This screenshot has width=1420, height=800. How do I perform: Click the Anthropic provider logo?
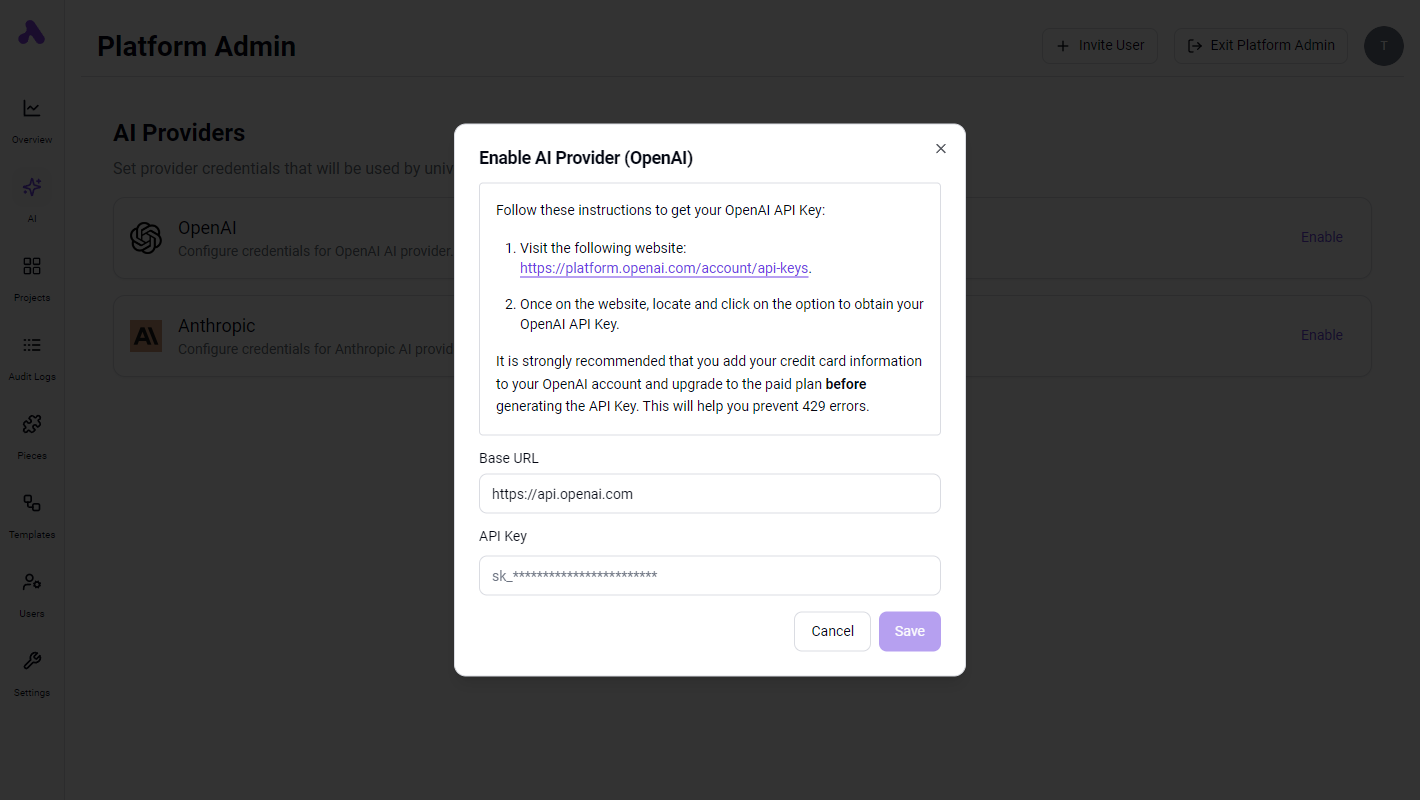[x=146, y=336]
